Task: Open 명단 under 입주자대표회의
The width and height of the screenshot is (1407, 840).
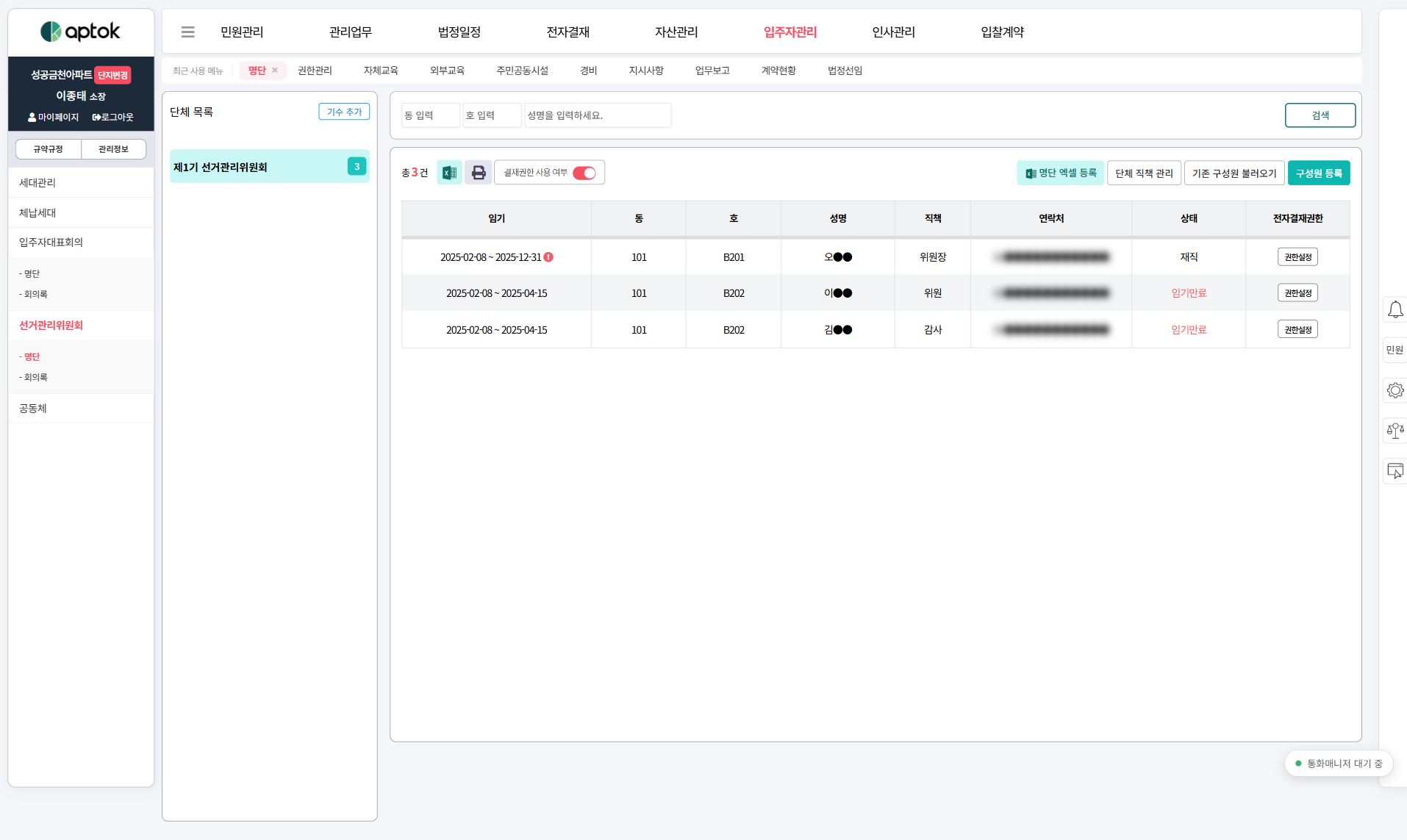Action: click(29, 273)
